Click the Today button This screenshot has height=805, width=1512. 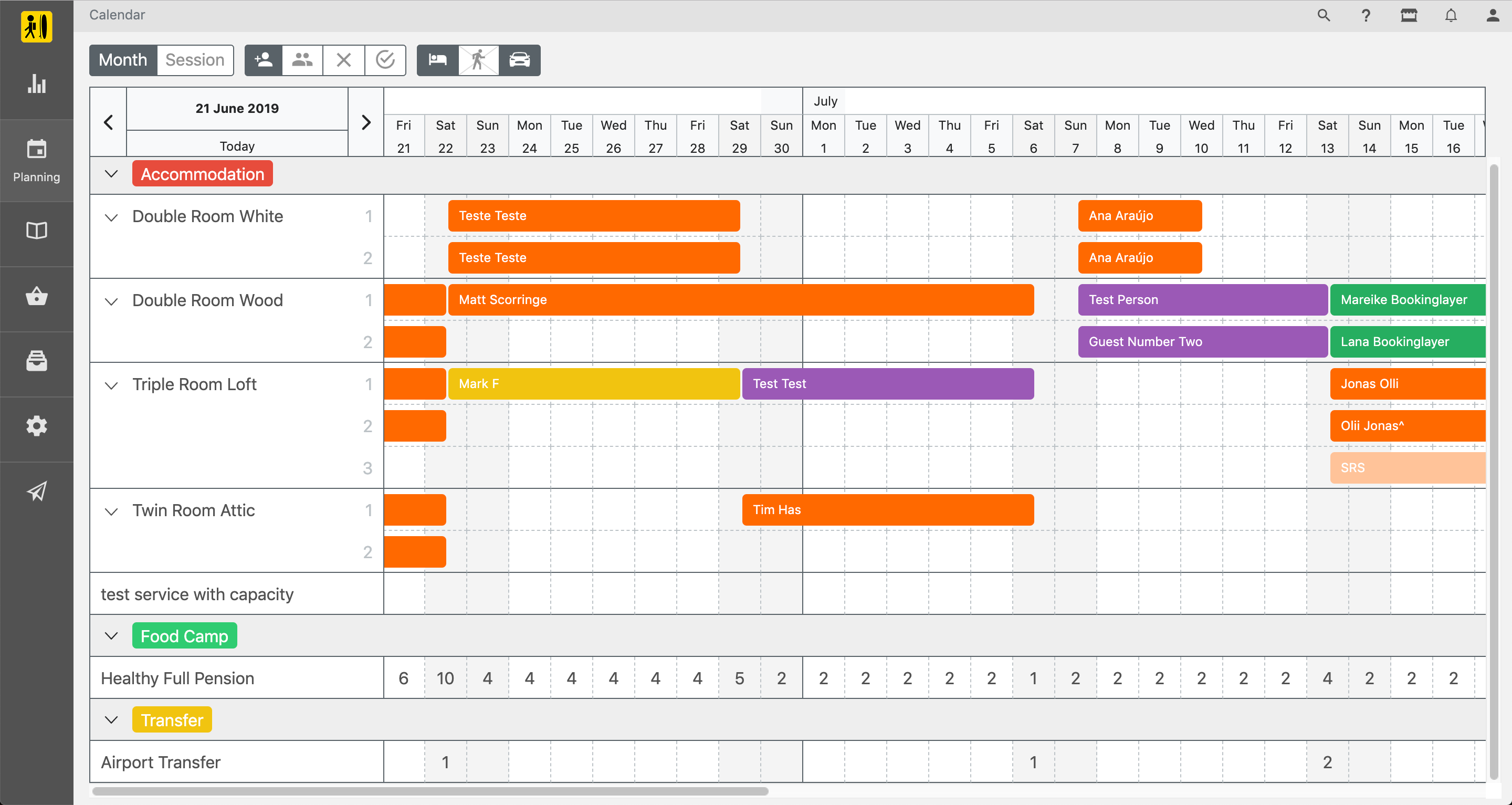(237, 146)
